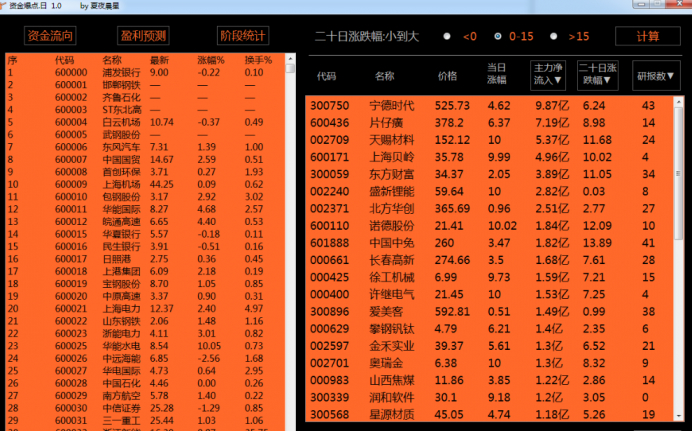Sort by 二十日涨跌幅 column

click(x=598, y=75)
